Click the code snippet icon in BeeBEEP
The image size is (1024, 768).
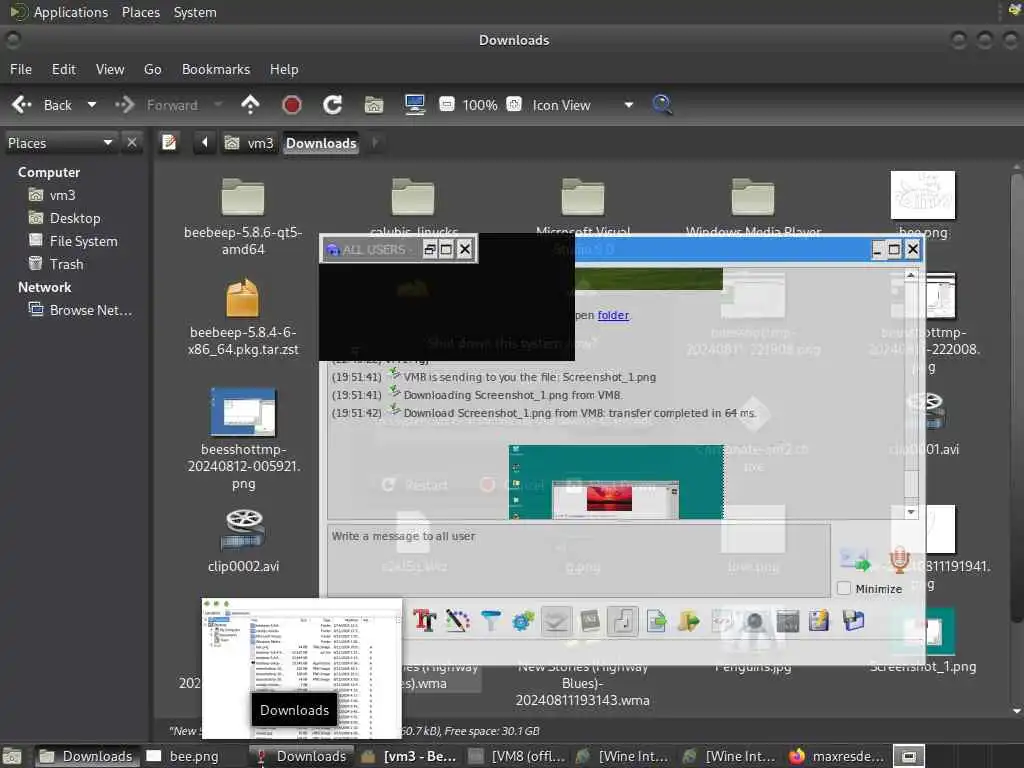click(x=722, y=620)
